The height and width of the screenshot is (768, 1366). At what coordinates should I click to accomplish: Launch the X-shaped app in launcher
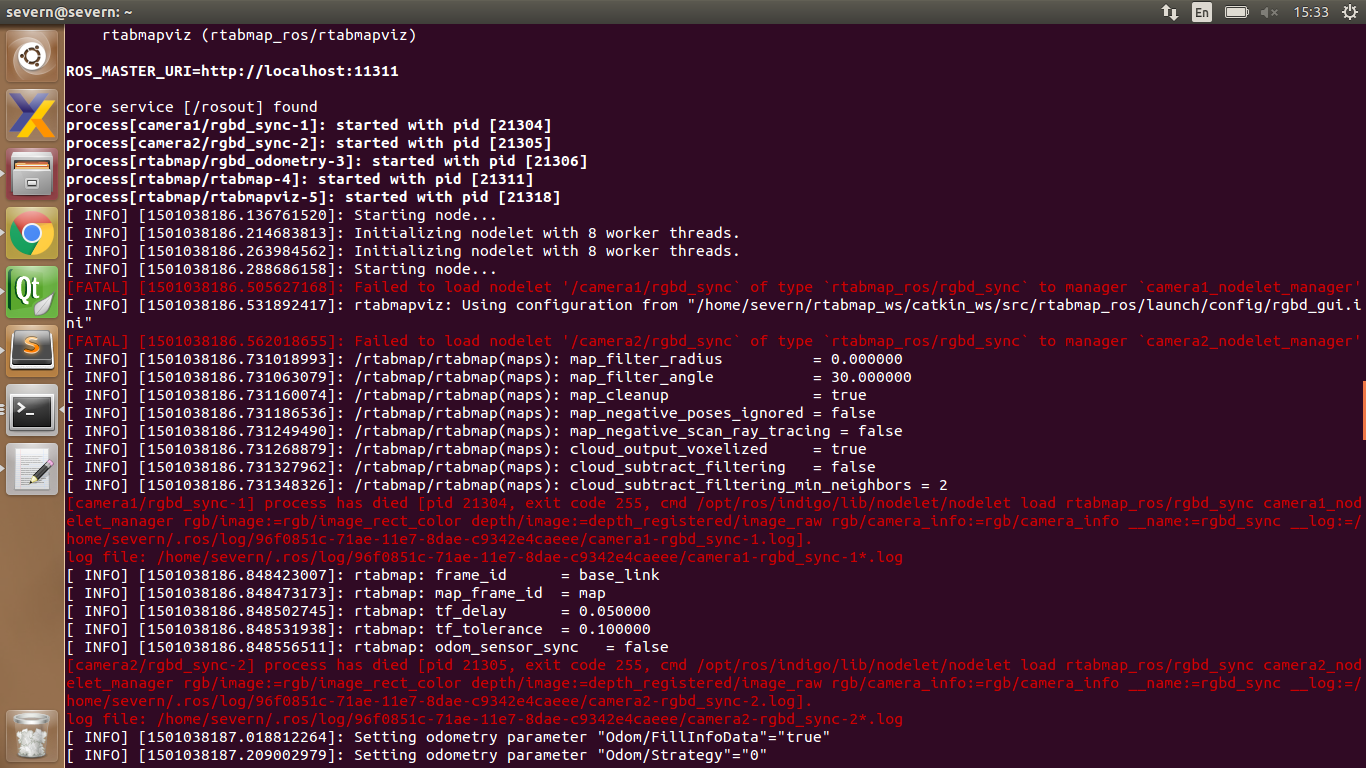point(32,115)
